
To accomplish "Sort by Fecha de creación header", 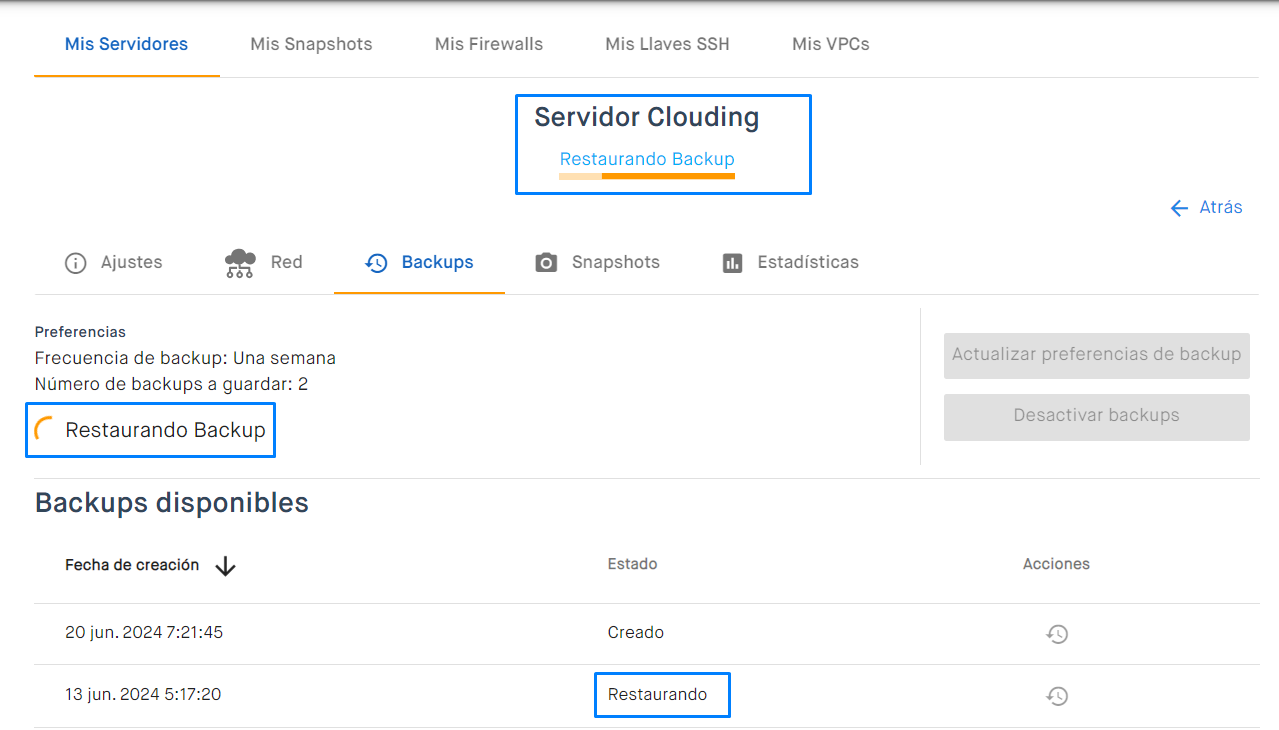I will click(132, 565).
